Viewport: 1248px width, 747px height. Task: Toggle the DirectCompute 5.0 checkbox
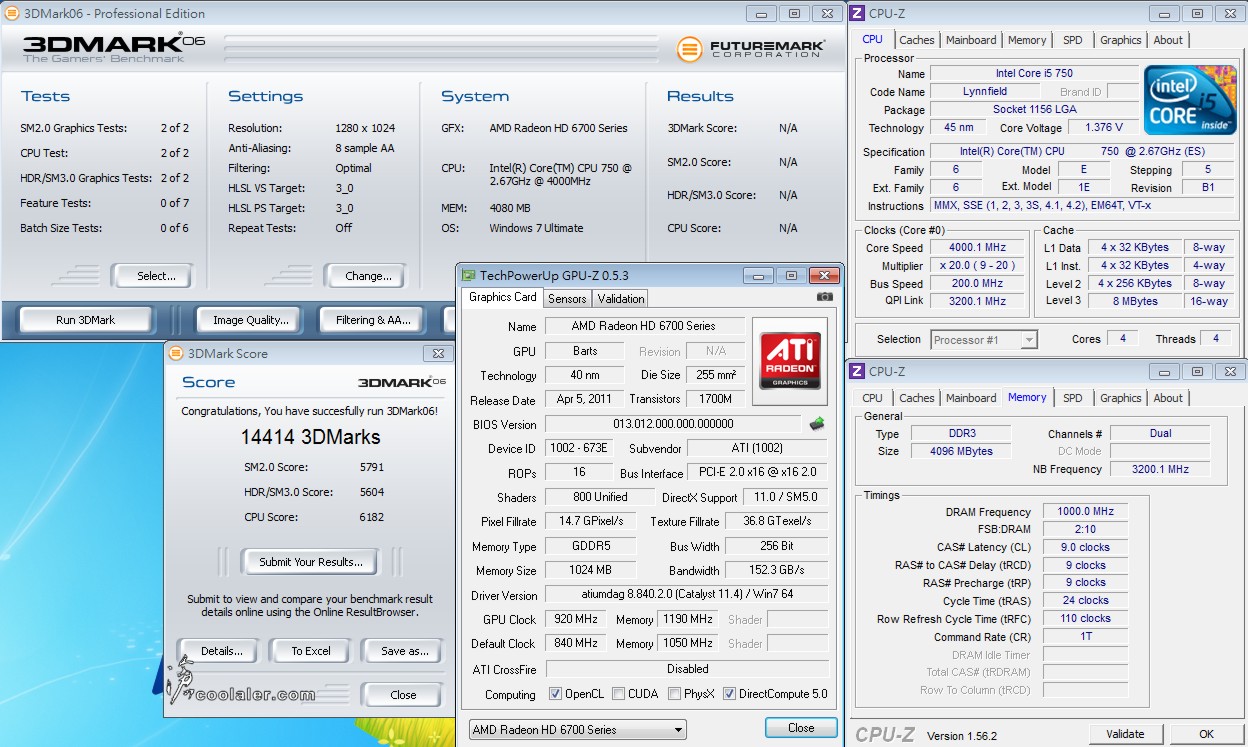pos(729,694)
